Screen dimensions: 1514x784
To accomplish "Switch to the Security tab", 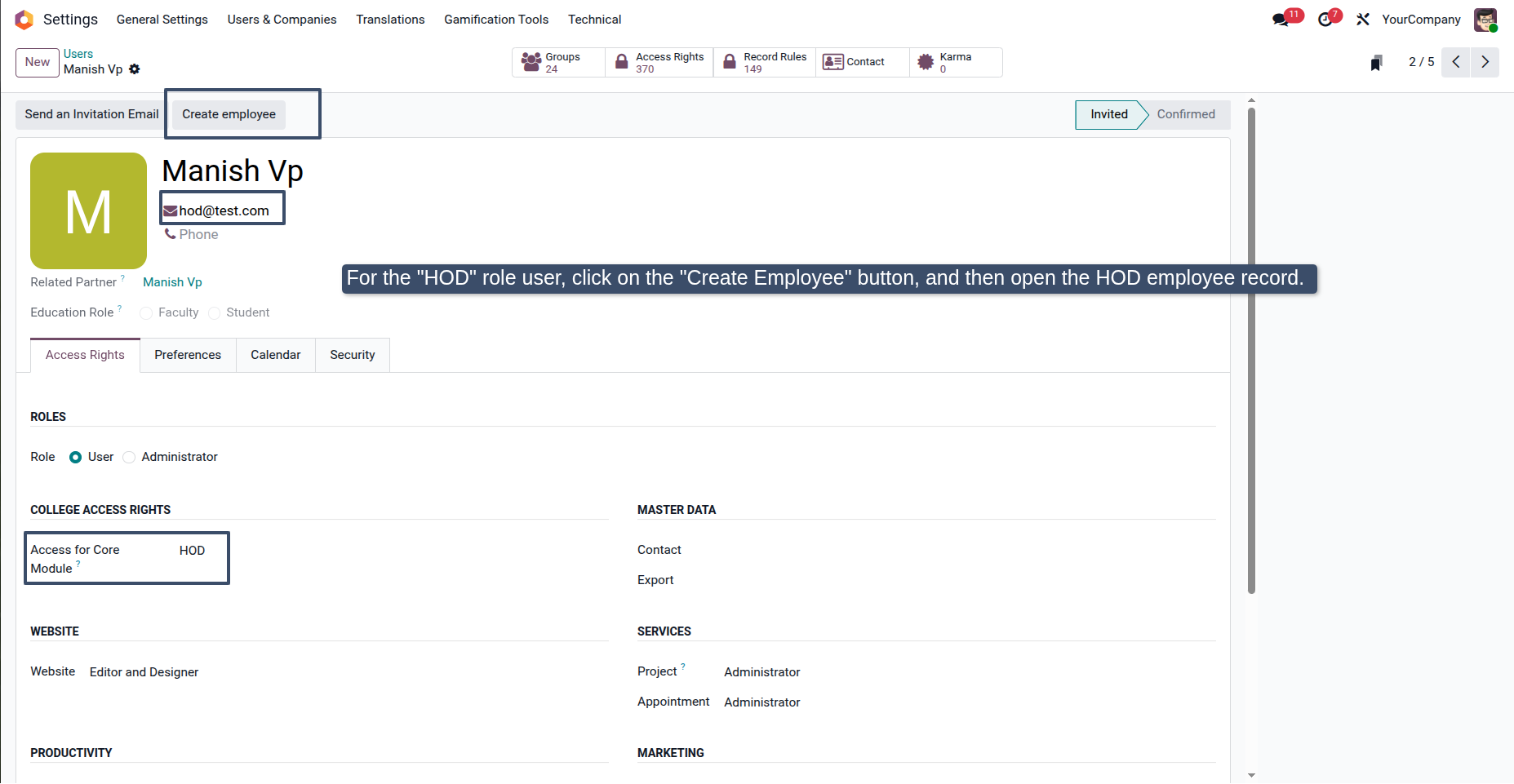I will (x=353, y=355).
